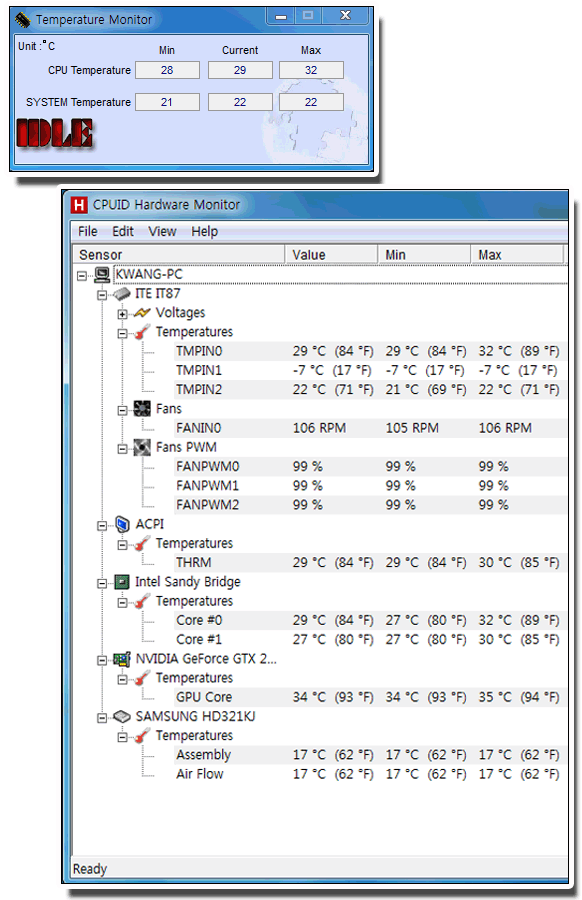Select the Fans icon in tree

(142, 409)
